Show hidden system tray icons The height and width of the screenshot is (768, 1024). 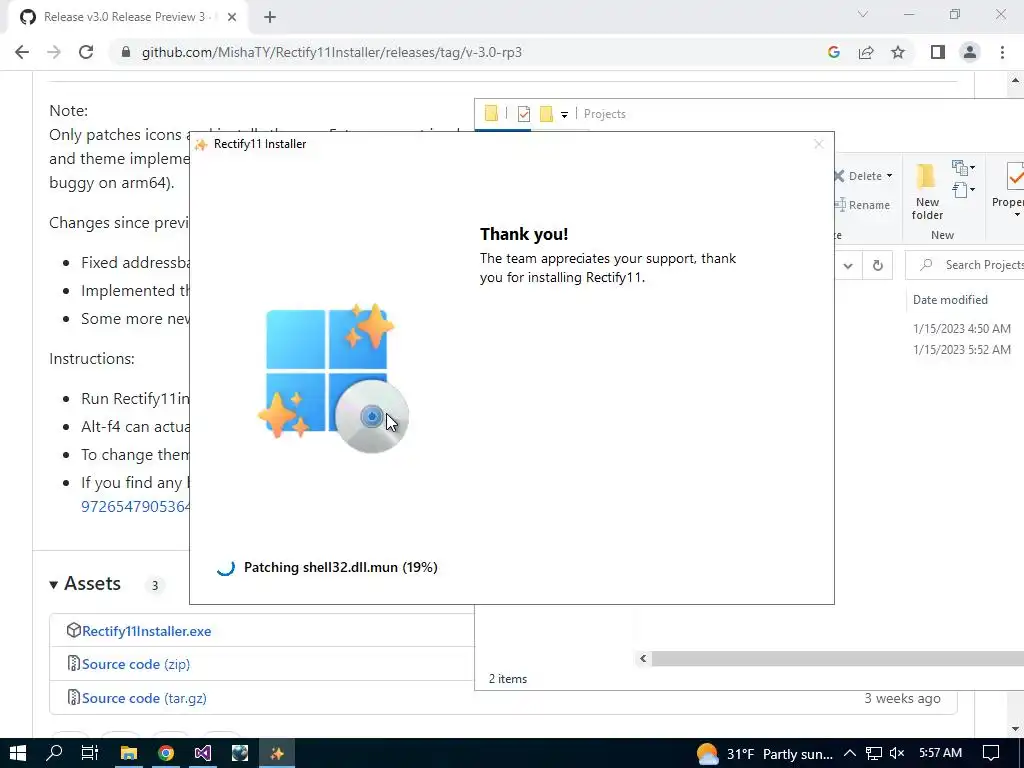(x=850, y=754)
